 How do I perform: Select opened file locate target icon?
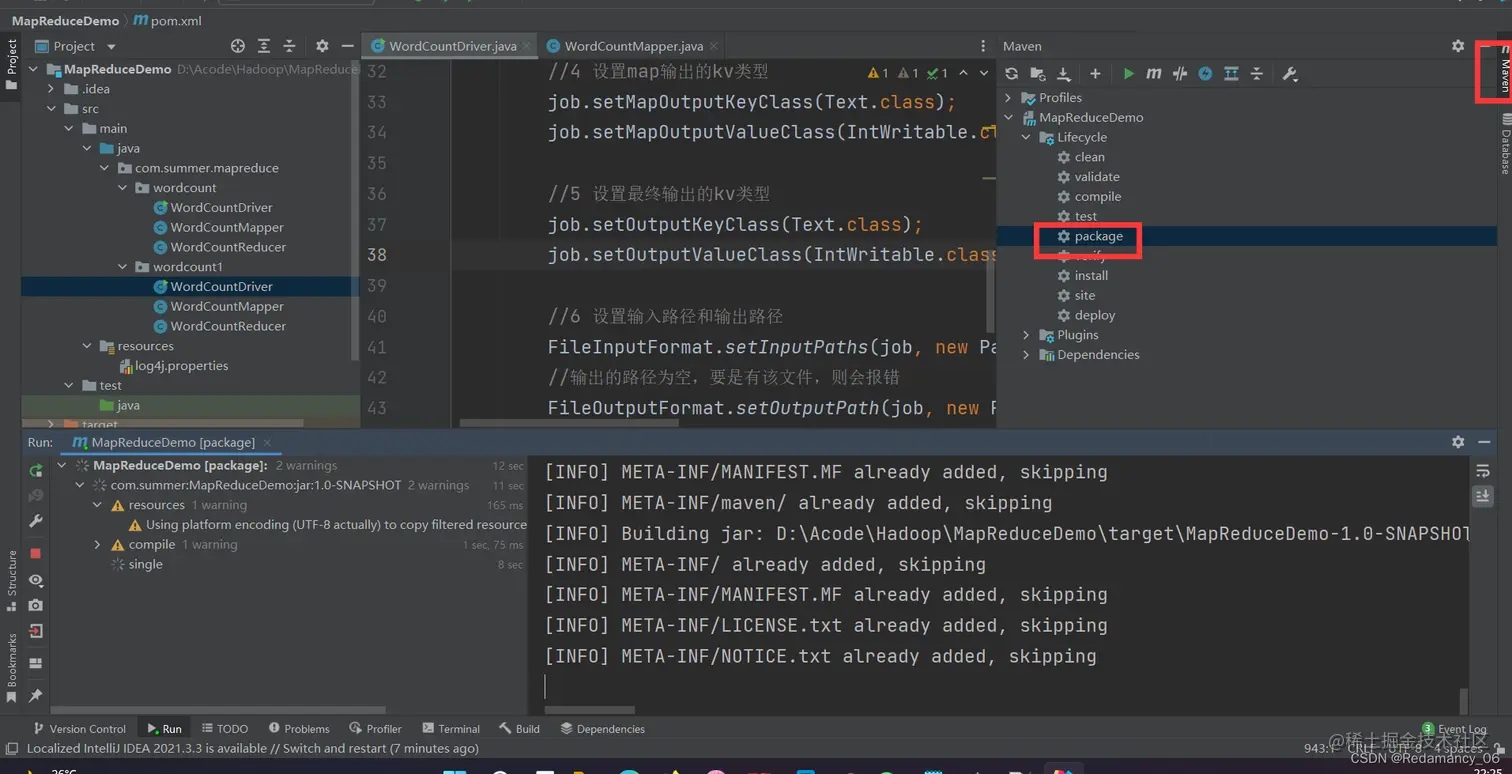pyautogui.click(x=237, y=46)
